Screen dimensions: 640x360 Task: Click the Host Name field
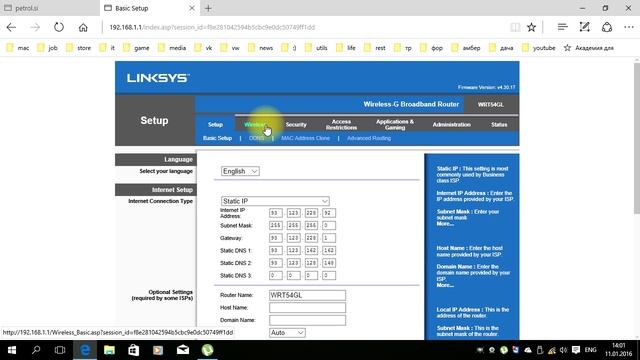click(307, 307)
